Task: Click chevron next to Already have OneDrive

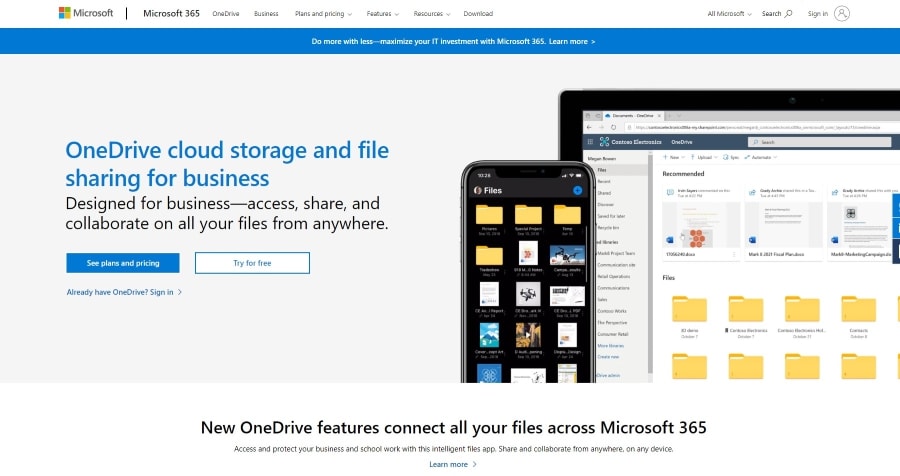Action: [180, 292]
